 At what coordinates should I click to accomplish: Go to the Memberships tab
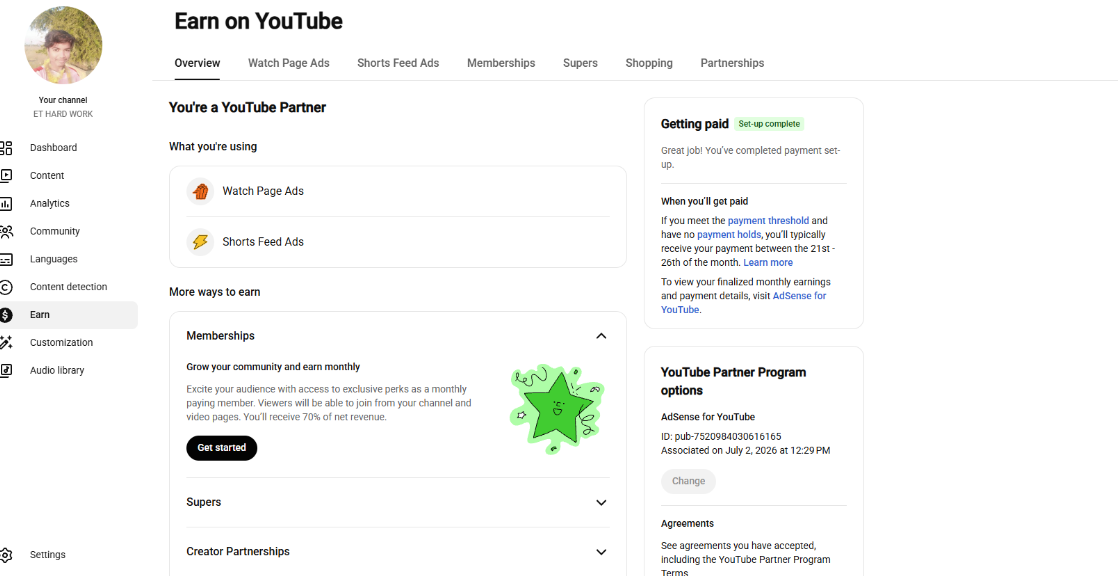tap(501, 63)
